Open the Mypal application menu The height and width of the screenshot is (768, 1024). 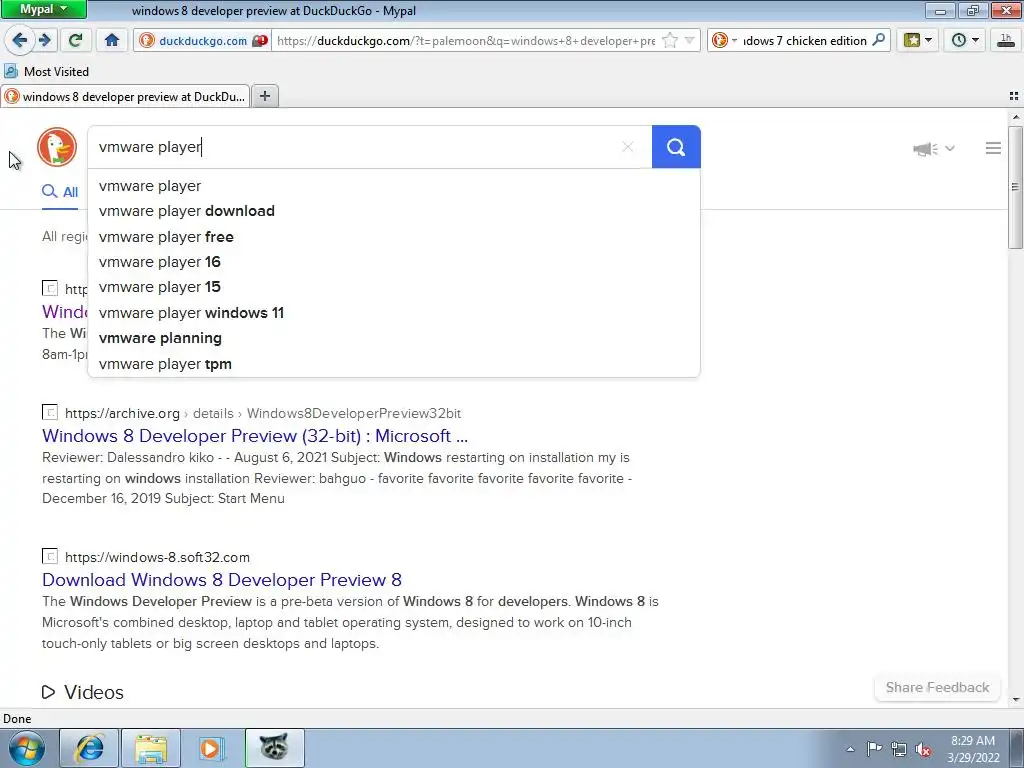tap(44, 9)
